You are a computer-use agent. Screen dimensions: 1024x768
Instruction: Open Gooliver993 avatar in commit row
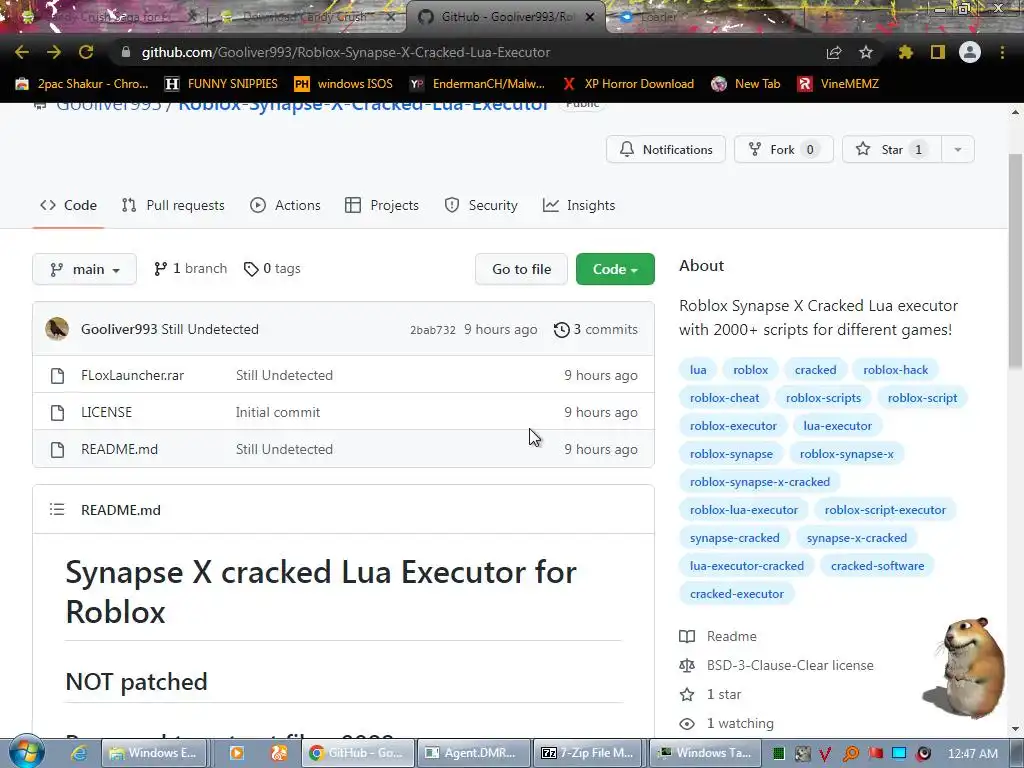coord(57,329)
